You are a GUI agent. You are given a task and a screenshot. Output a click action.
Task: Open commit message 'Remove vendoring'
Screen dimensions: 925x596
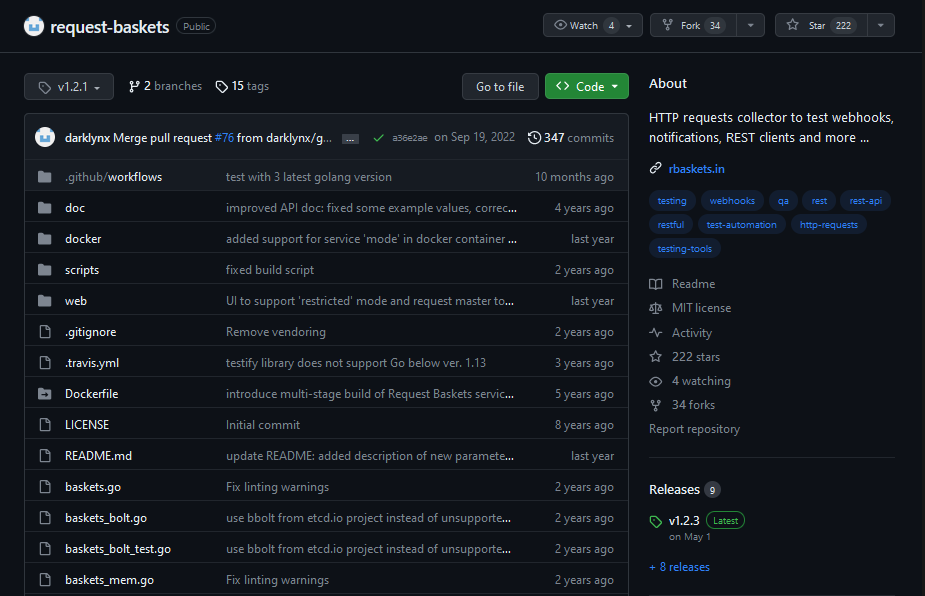pyautogui.click(x=275, y=332)
